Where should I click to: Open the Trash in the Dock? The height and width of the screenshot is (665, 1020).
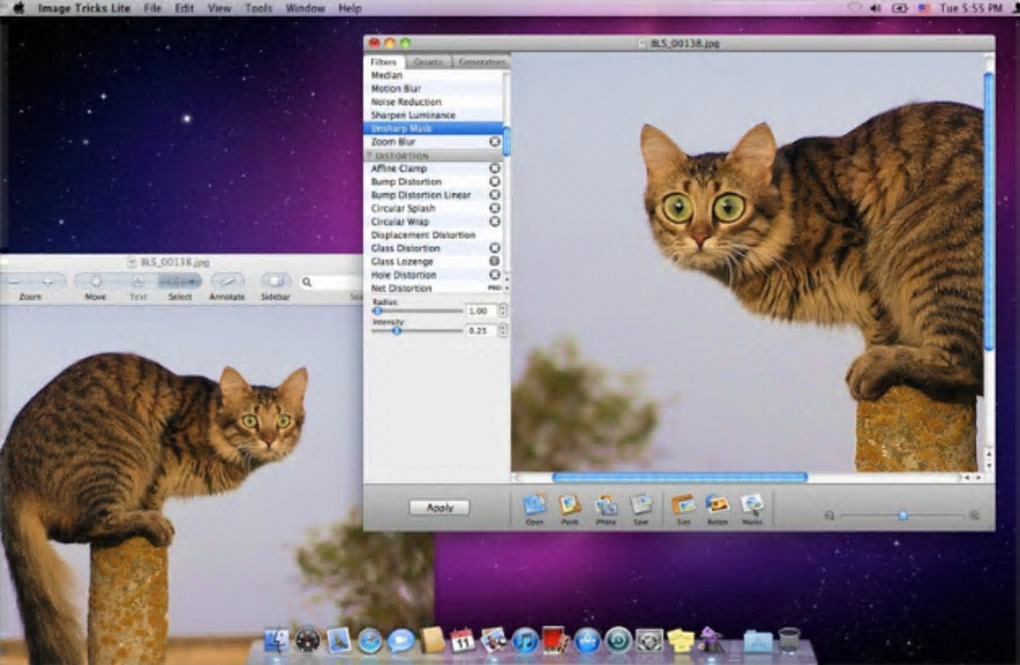click(789, 640)
